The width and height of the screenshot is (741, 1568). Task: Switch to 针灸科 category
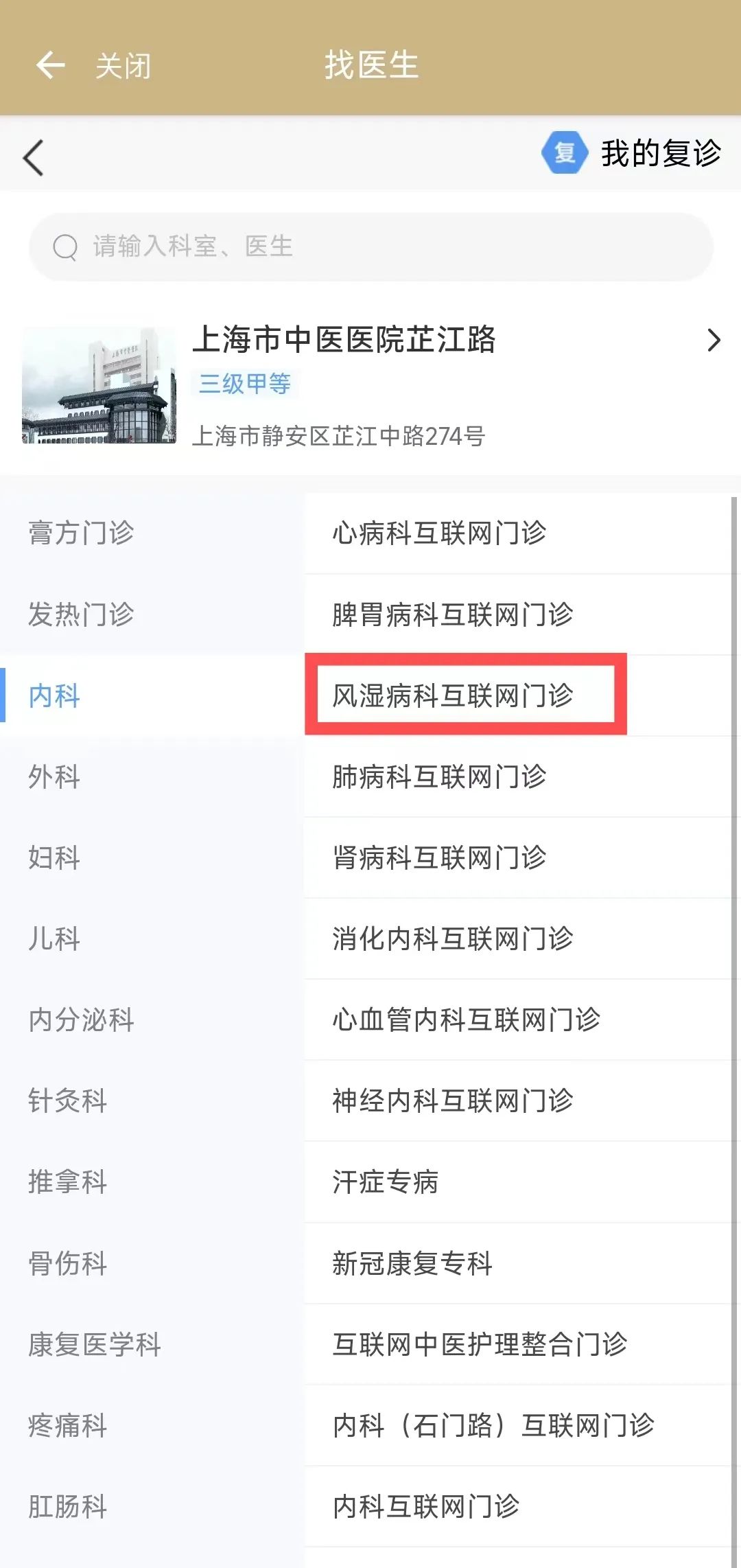67,1101
